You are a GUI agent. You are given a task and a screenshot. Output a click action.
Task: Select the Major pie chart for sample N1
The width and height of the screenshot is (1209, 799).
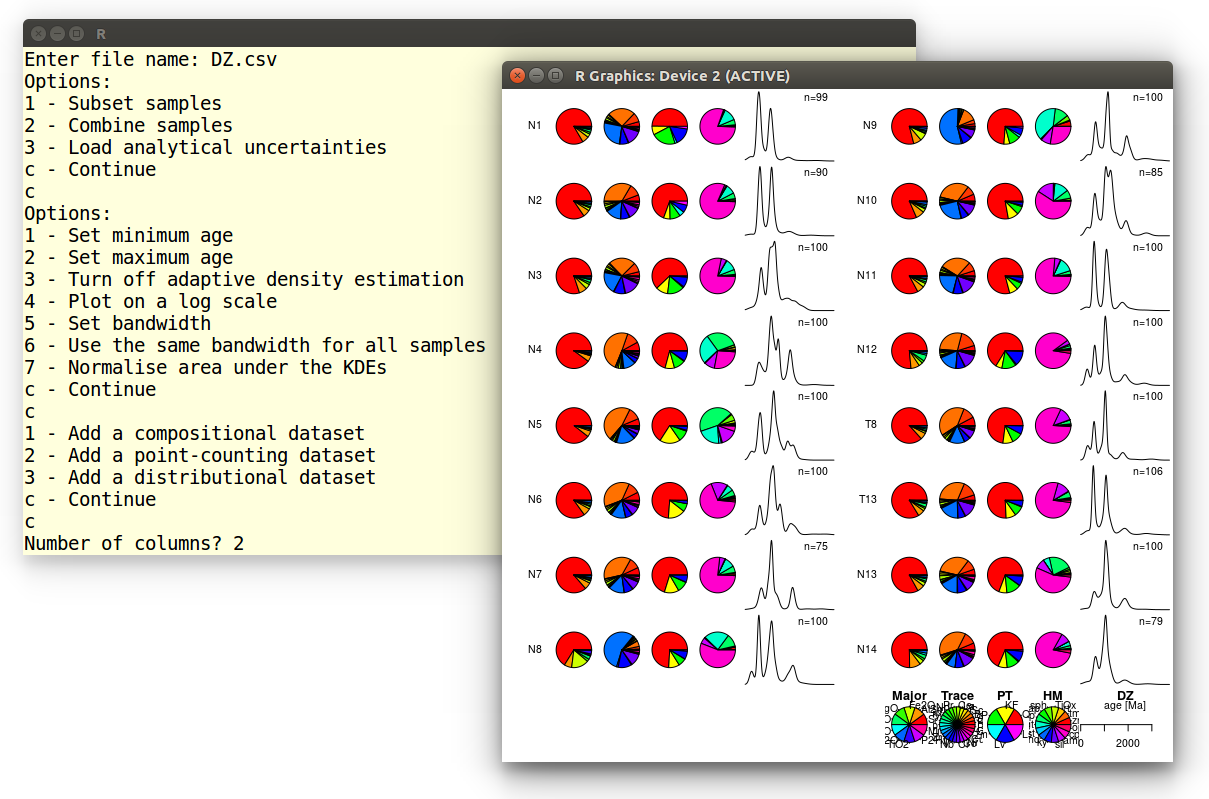574,126
